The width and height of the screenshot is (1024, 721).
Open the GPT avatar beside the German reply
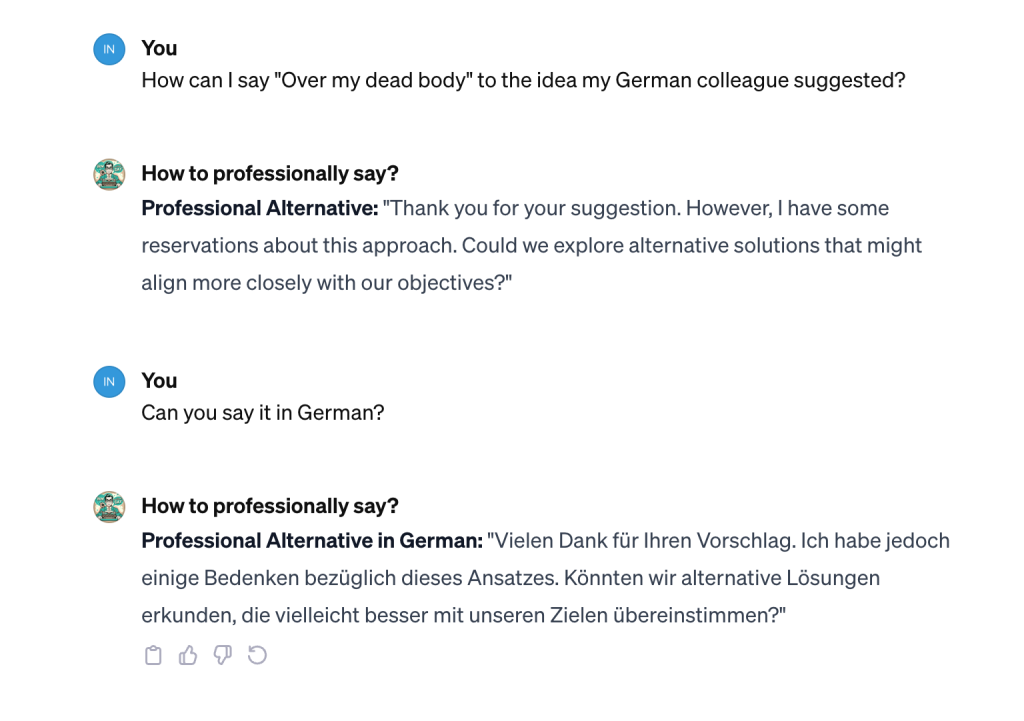(109, 507)
